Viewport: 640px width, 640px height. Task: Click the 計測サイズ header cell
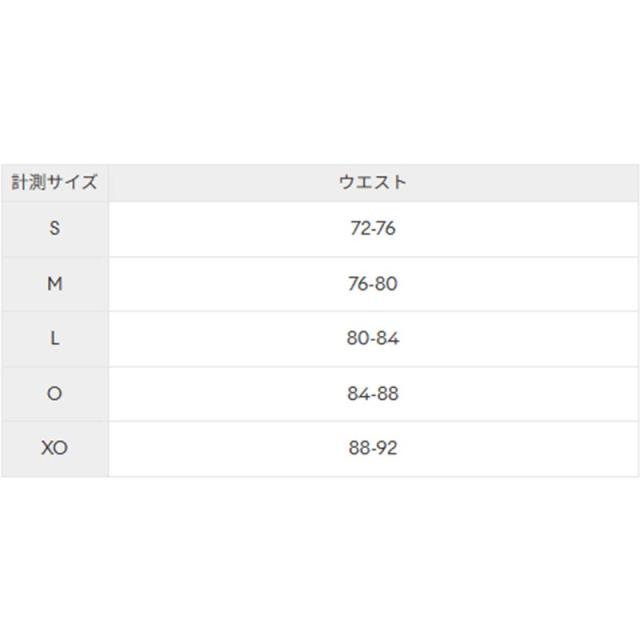coord(55,182)
